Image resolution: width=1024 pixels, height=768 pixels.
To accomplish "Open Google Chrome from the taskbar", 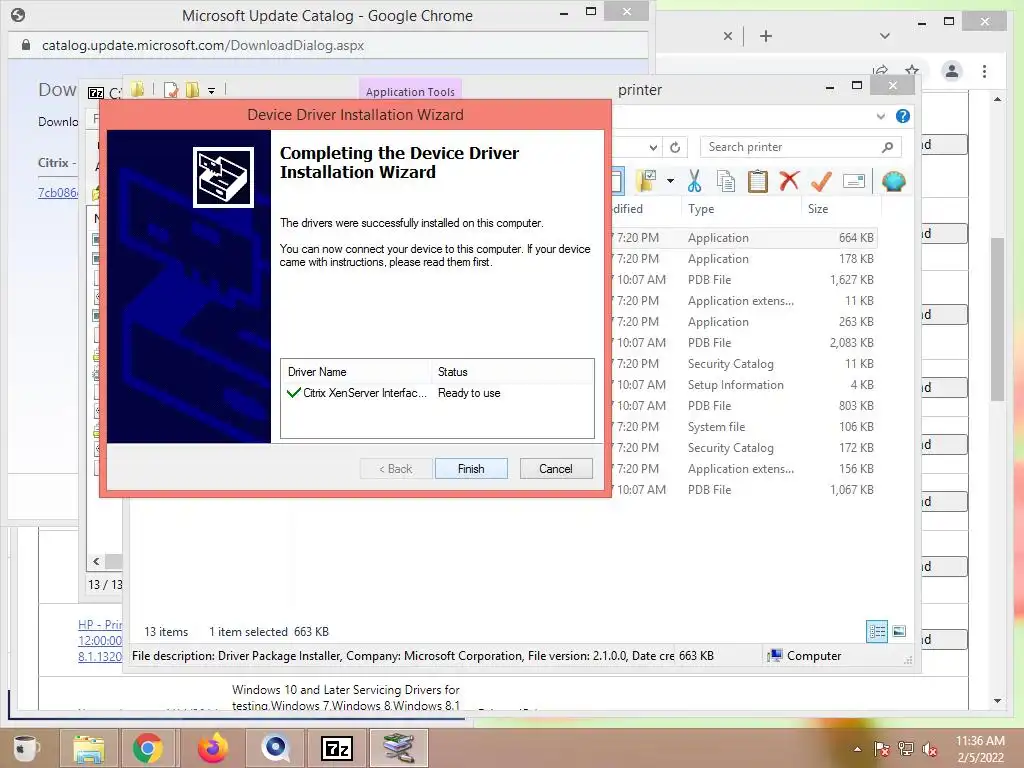I will (148, 748).
